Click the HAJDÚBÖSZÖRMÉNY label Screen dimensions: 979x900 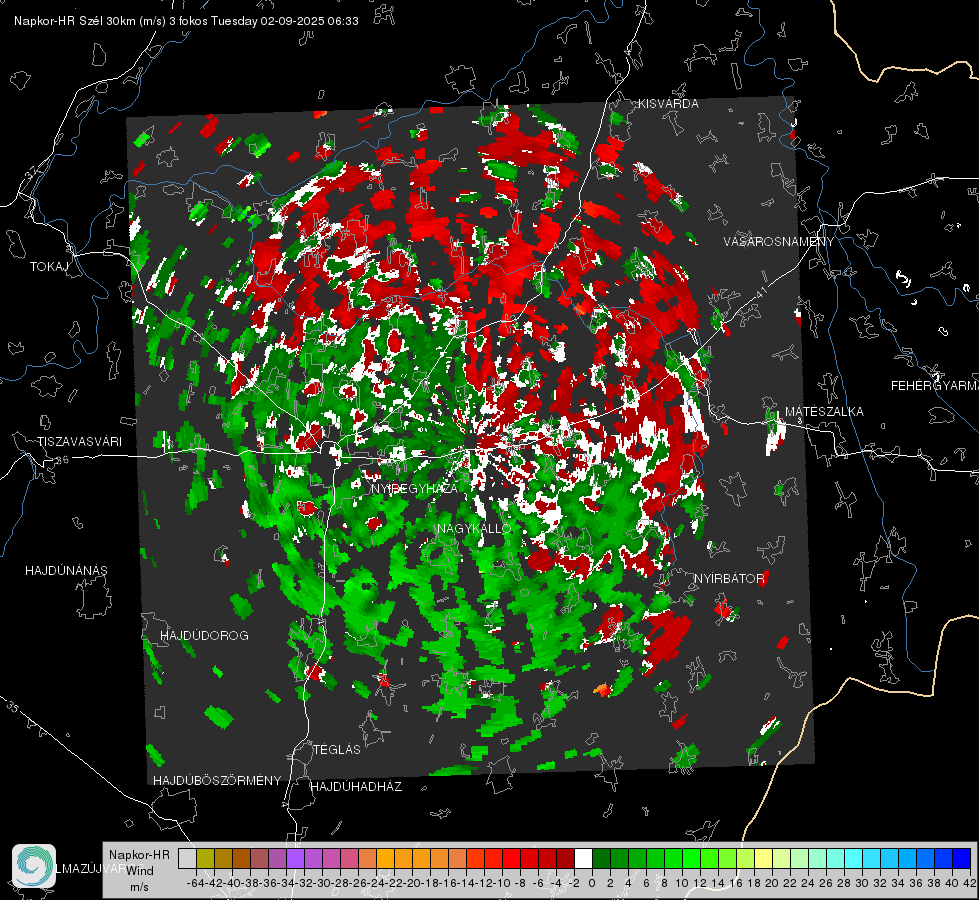point(217,780)
